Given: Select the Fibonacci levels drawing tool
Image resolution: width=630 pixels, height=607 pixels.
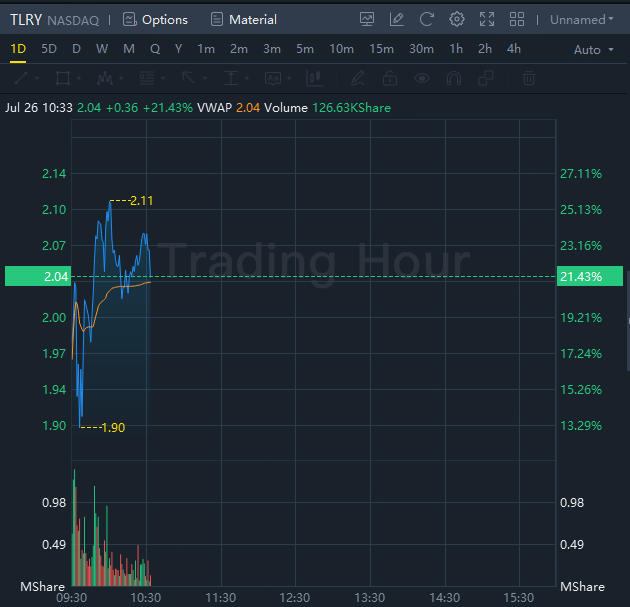Looking at the screenshot, I should coord(147,78).
